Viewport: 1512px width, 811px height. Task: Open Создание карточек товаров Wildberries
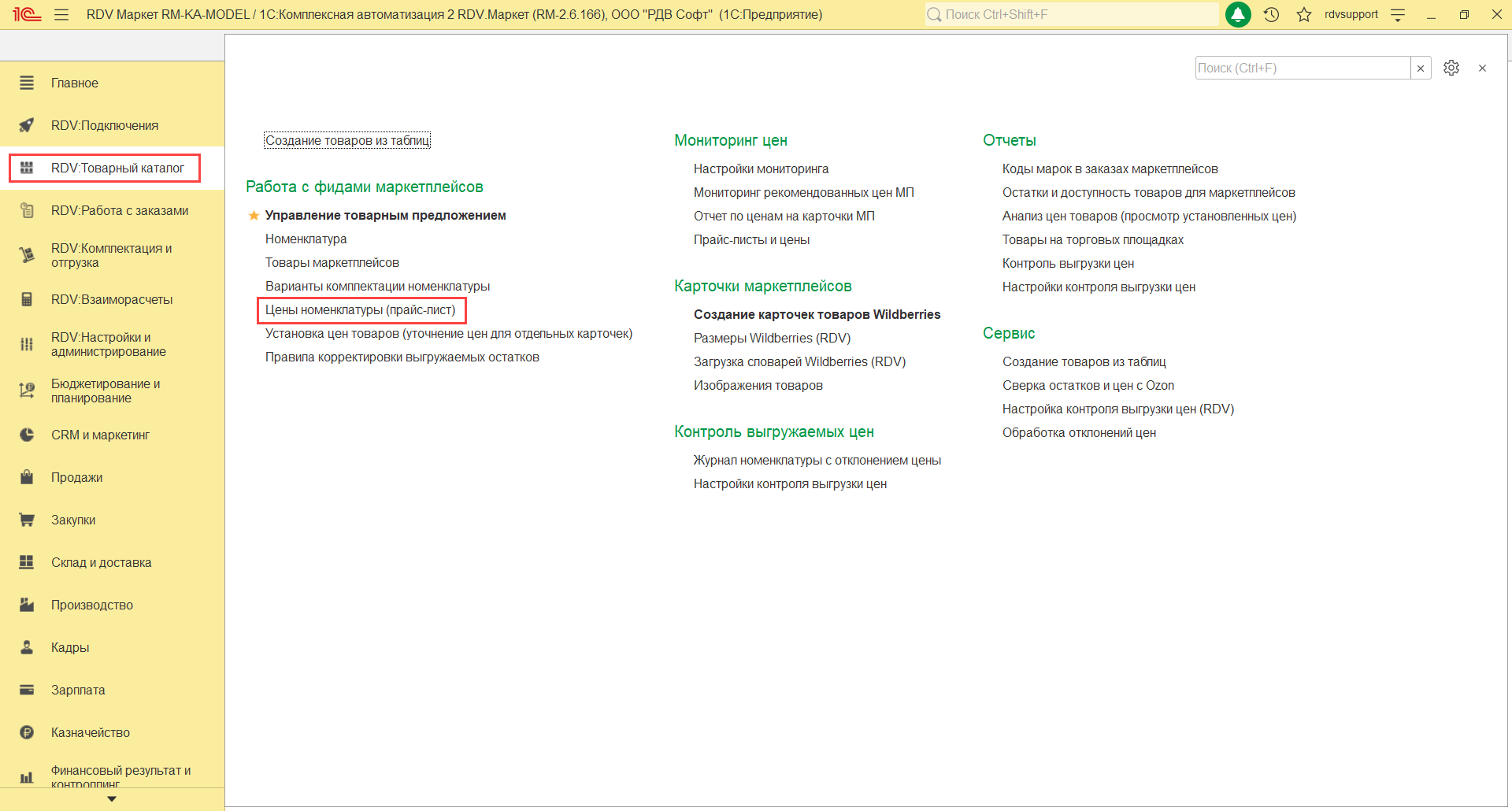tap(817, 314)
